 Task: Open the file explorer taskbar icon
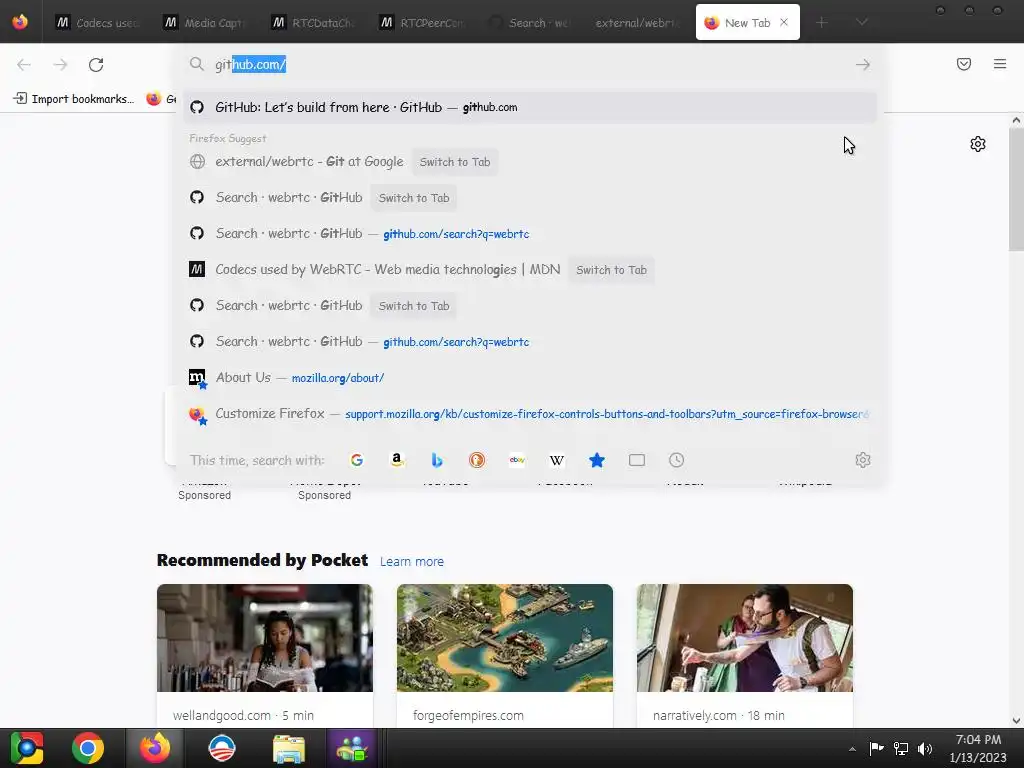point(288,748)
